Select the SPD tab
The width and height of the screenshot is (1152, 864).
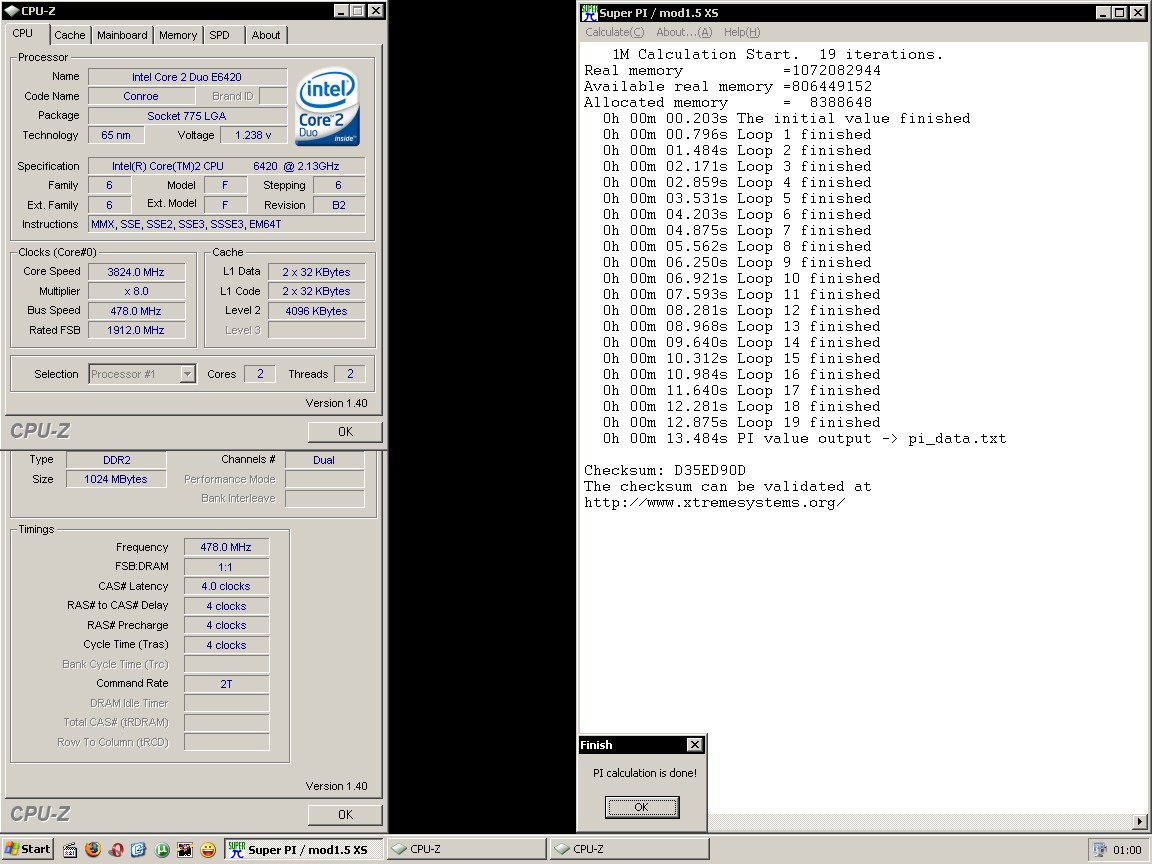[219, 35]
